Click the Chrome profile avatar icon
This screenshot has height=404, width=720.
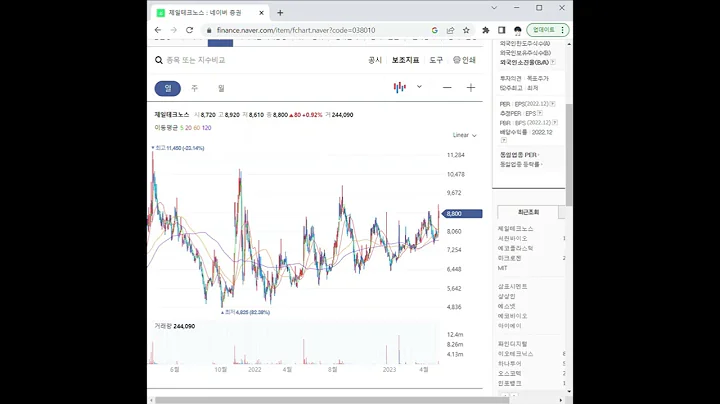point(518,30)
